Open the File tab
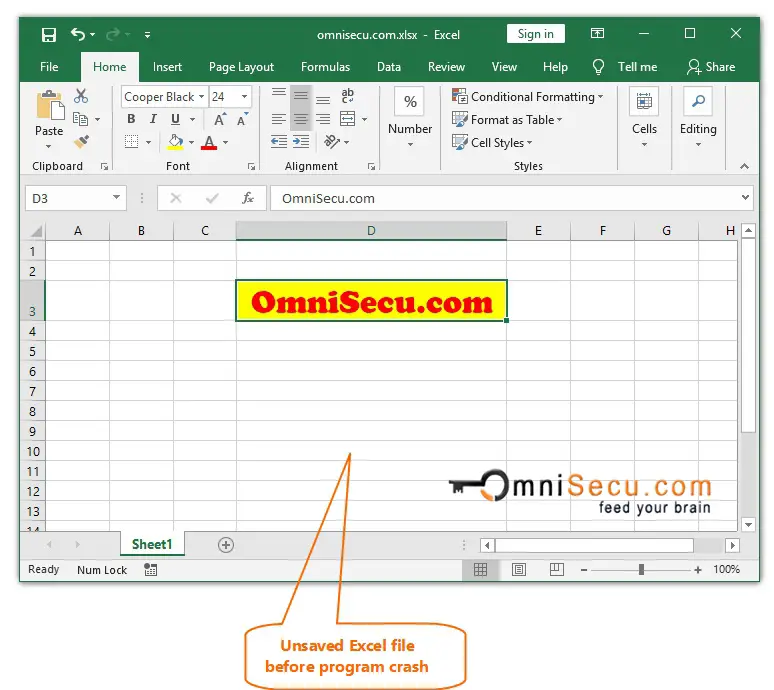 pos(49,67)
